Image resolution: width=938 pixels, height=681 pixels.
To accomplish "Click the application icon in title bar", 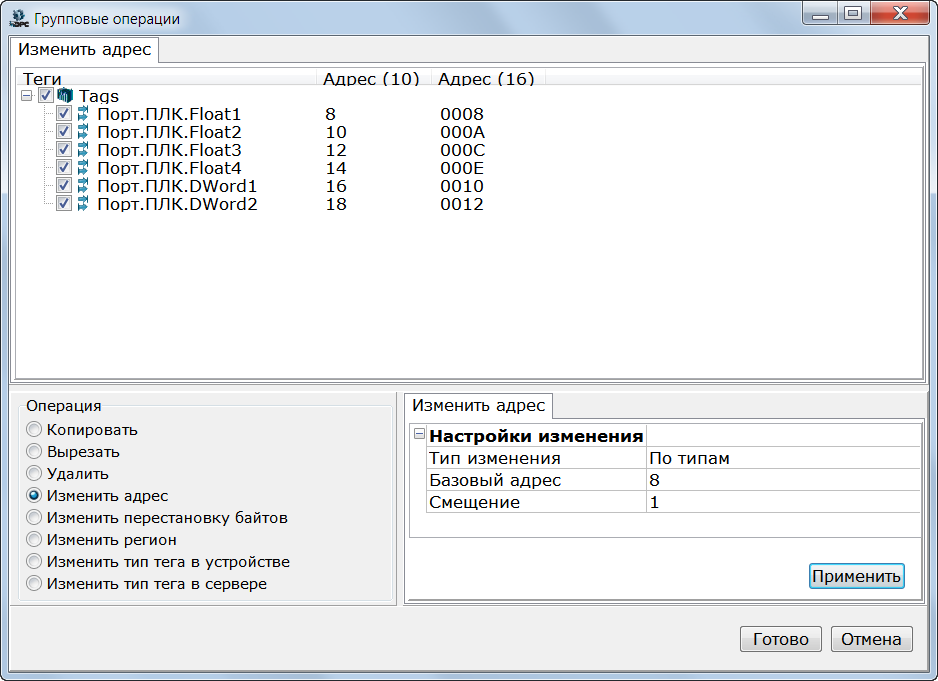I will coord(18,19).
